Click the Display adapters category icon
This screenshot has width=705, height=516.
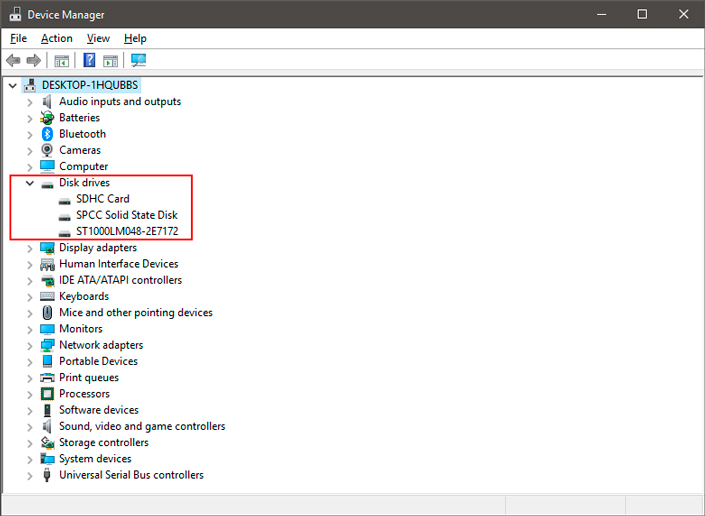click(x=47, y=248)
